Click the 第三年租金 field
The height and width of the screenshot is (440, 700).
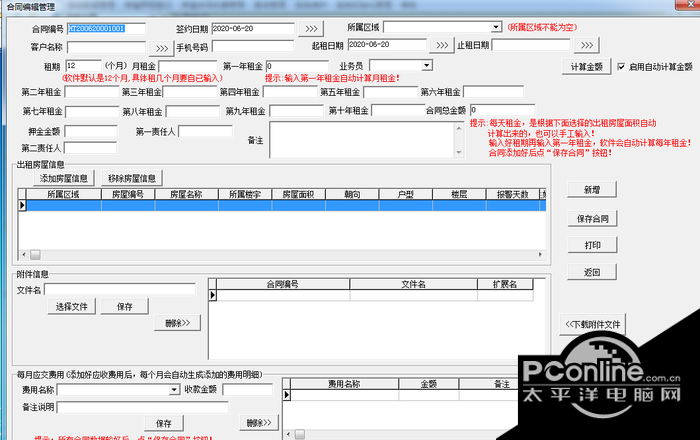(x=190, y=92)
